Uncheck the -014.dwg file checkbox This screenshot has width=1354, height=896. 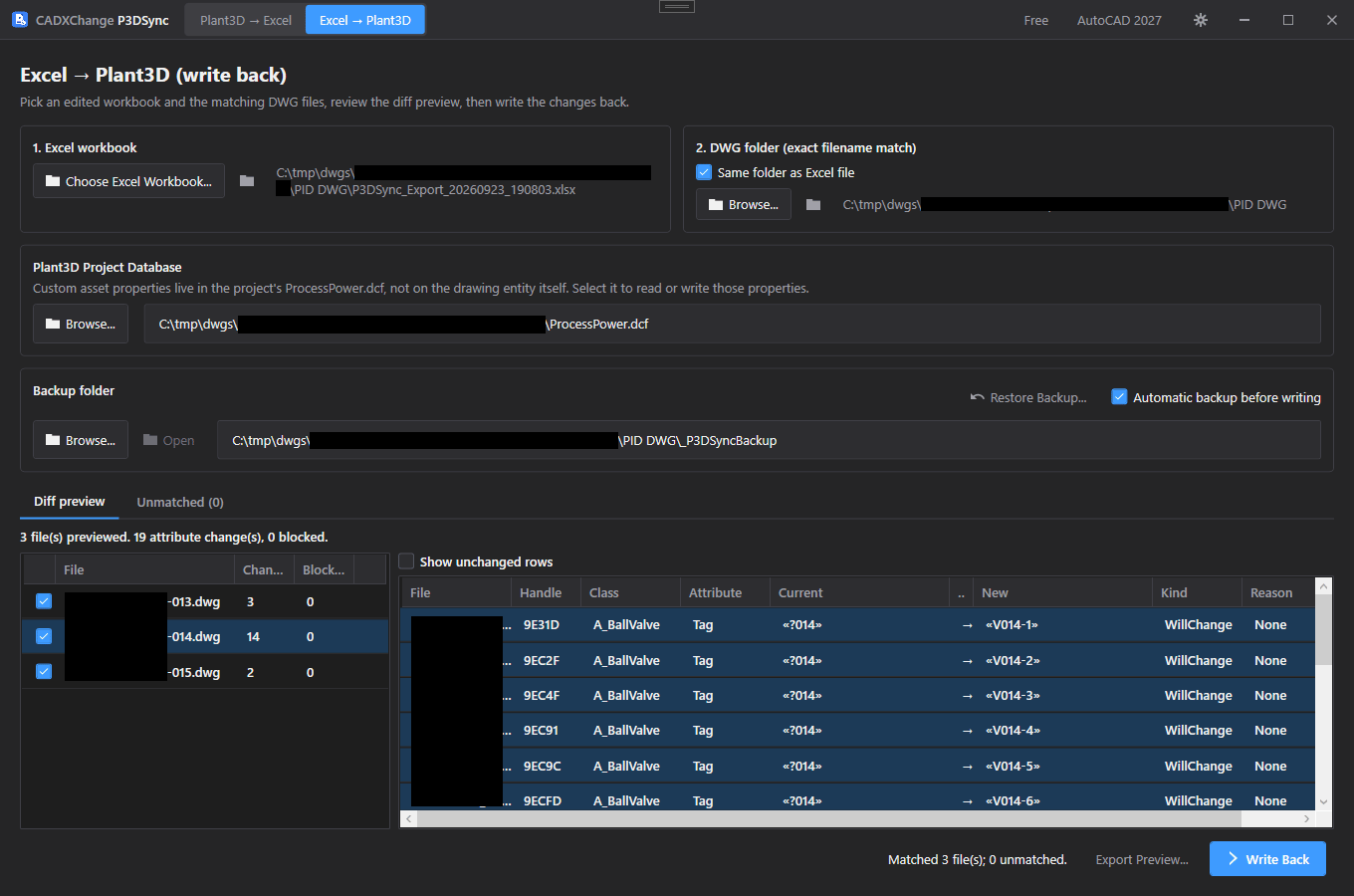pyautogui.click(x=44, y=636)
